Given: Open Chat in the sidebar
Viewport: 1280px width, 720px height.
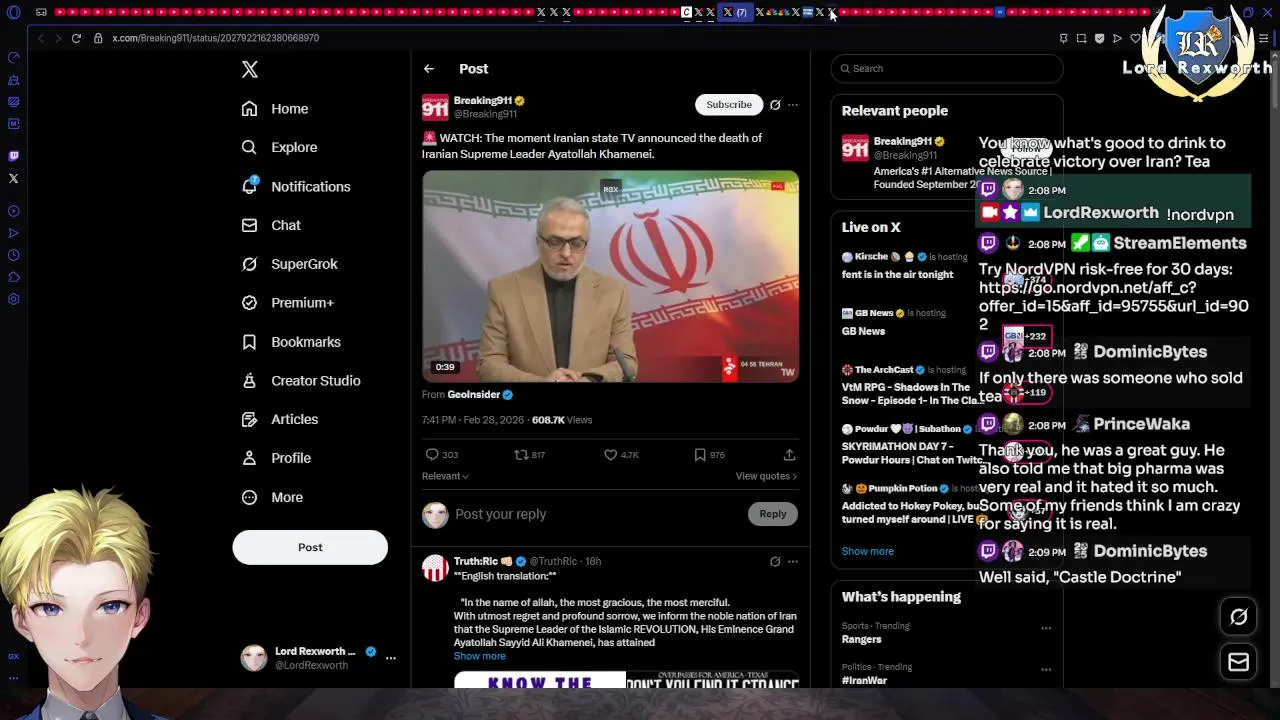Looking at the screenshot, I should tap(271, 225).
